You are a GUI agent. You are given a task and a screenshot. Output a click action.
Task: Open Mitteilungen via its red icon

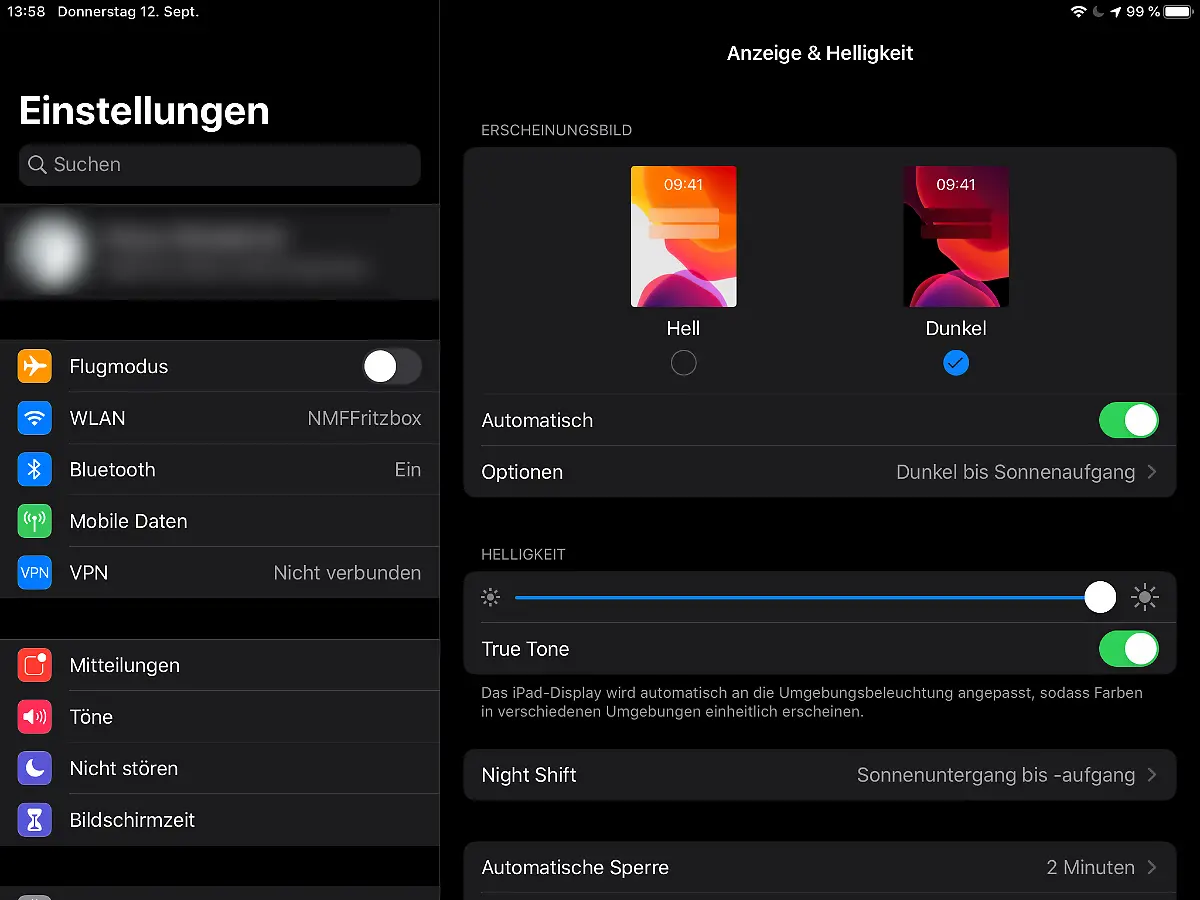point(35,665)
